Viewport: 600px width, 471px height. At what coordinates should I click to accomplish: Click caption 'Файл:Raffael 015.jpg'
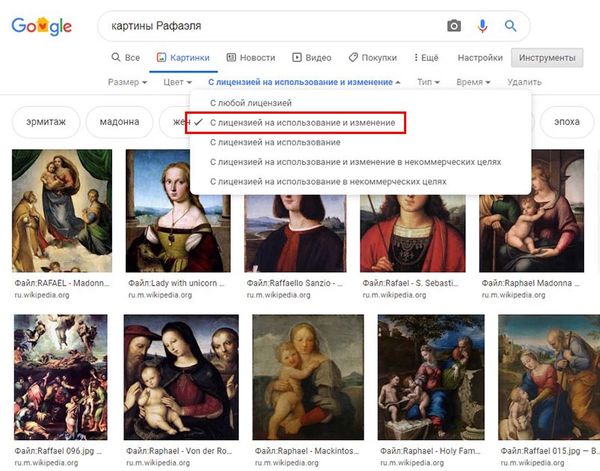[x=550, y=451]
